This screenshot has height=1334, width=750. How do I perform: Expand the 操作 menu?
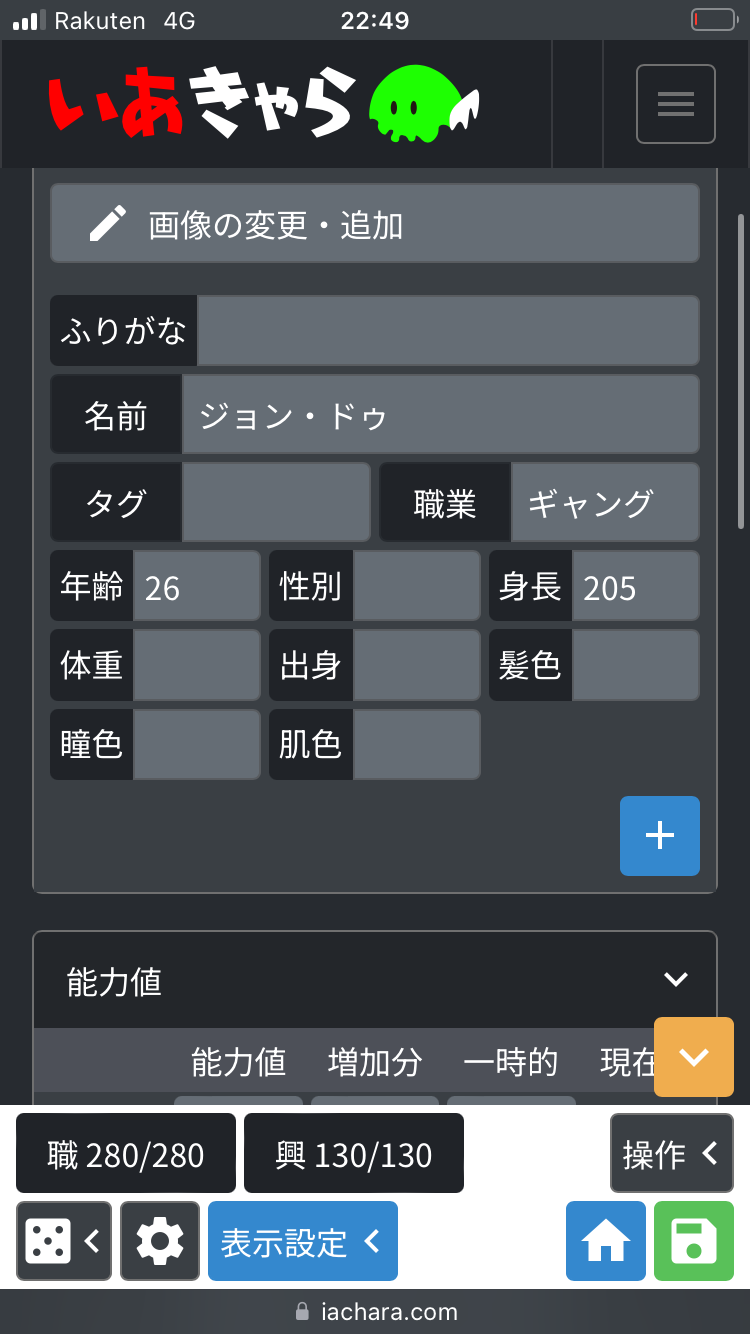pos(671,1154)
